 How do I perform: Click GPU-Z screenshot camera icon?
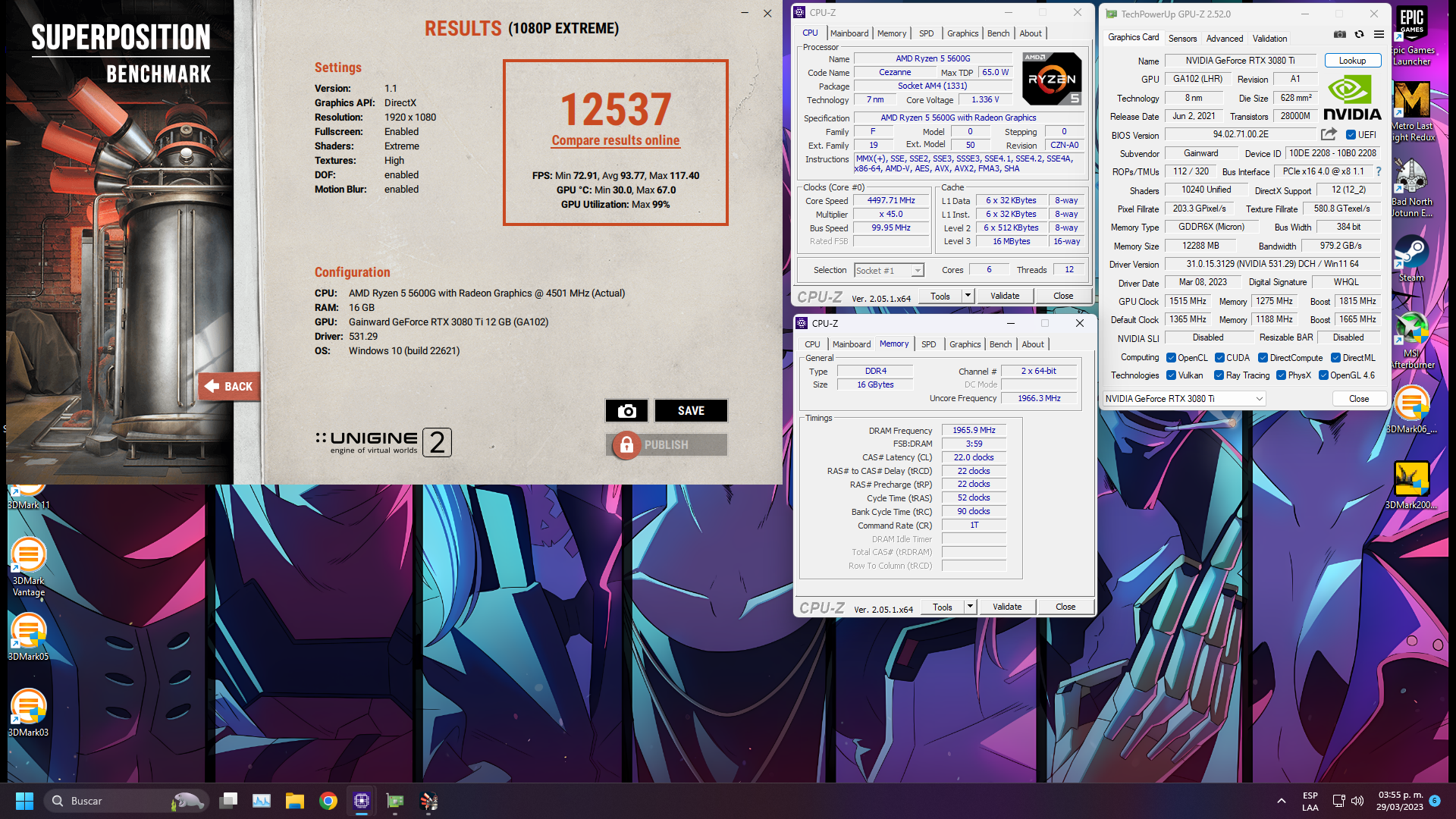tap(1340, 34)
